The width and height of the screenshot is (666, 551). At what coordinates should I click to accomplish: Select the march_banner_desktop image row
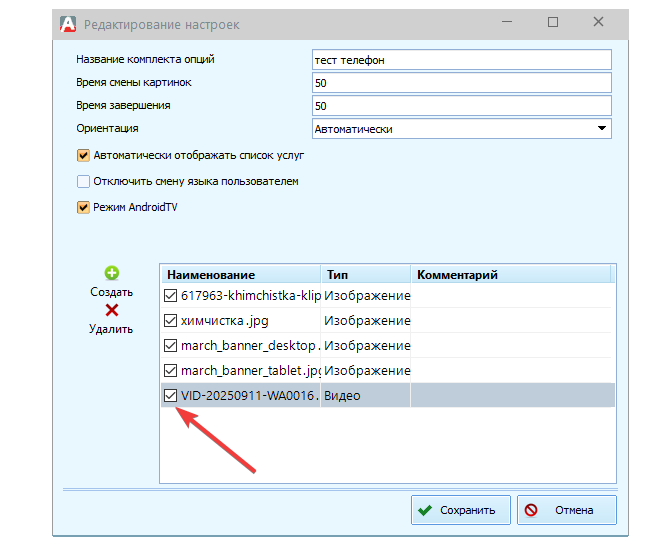click(250, 346)
